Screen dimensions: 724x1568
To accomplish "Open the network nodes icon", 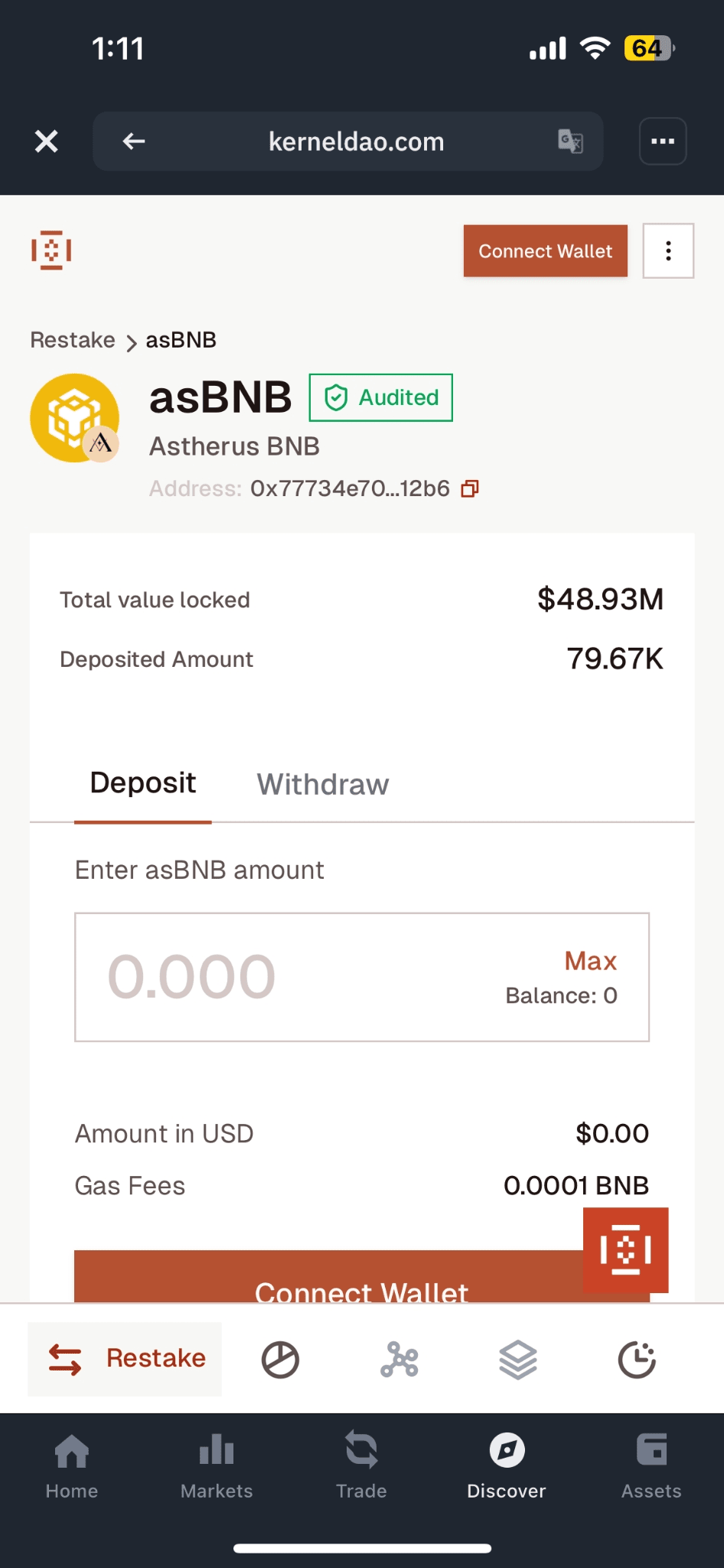I will 400,1360.
